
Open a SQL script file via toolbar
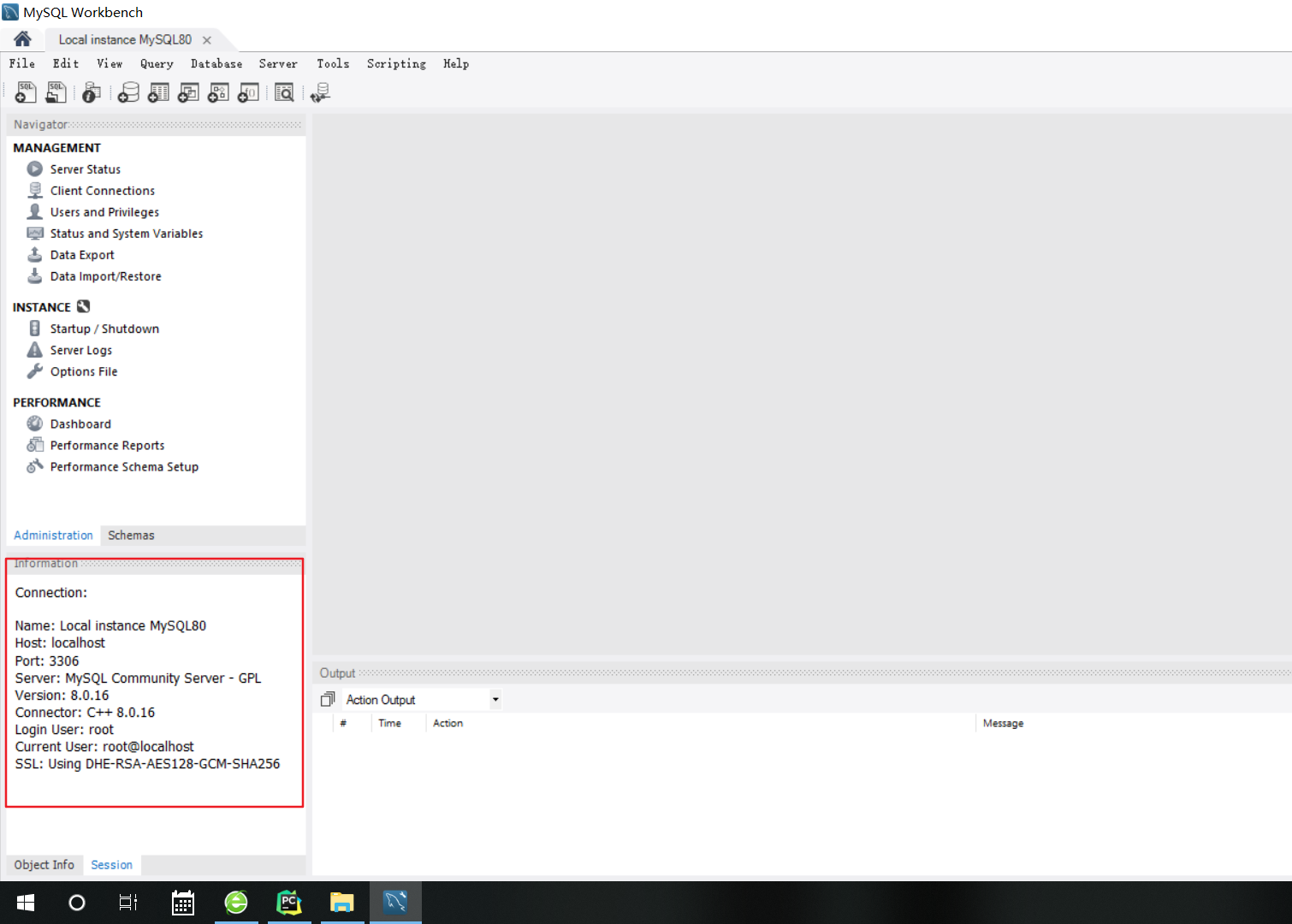point(56,92)
